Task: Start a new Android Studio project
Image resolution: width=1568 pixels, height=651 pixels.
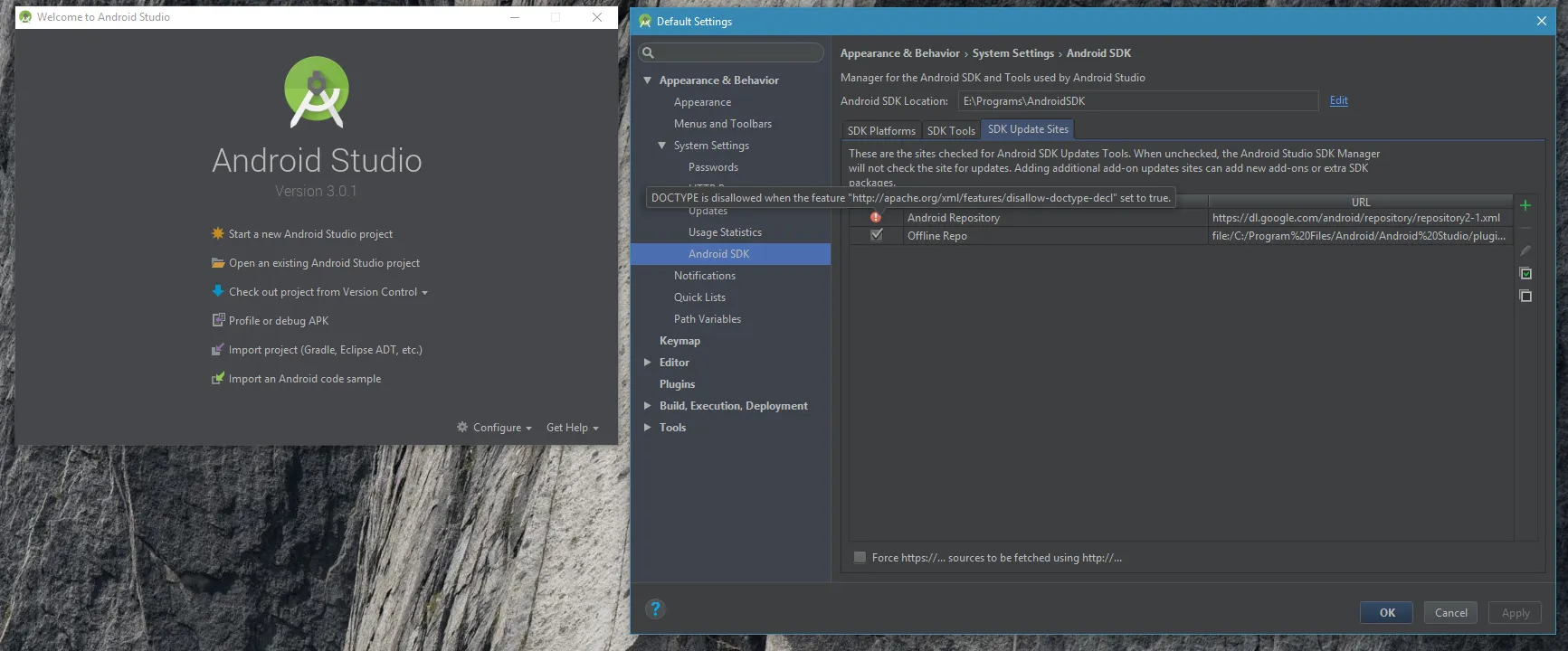Action: pos(310,234)
